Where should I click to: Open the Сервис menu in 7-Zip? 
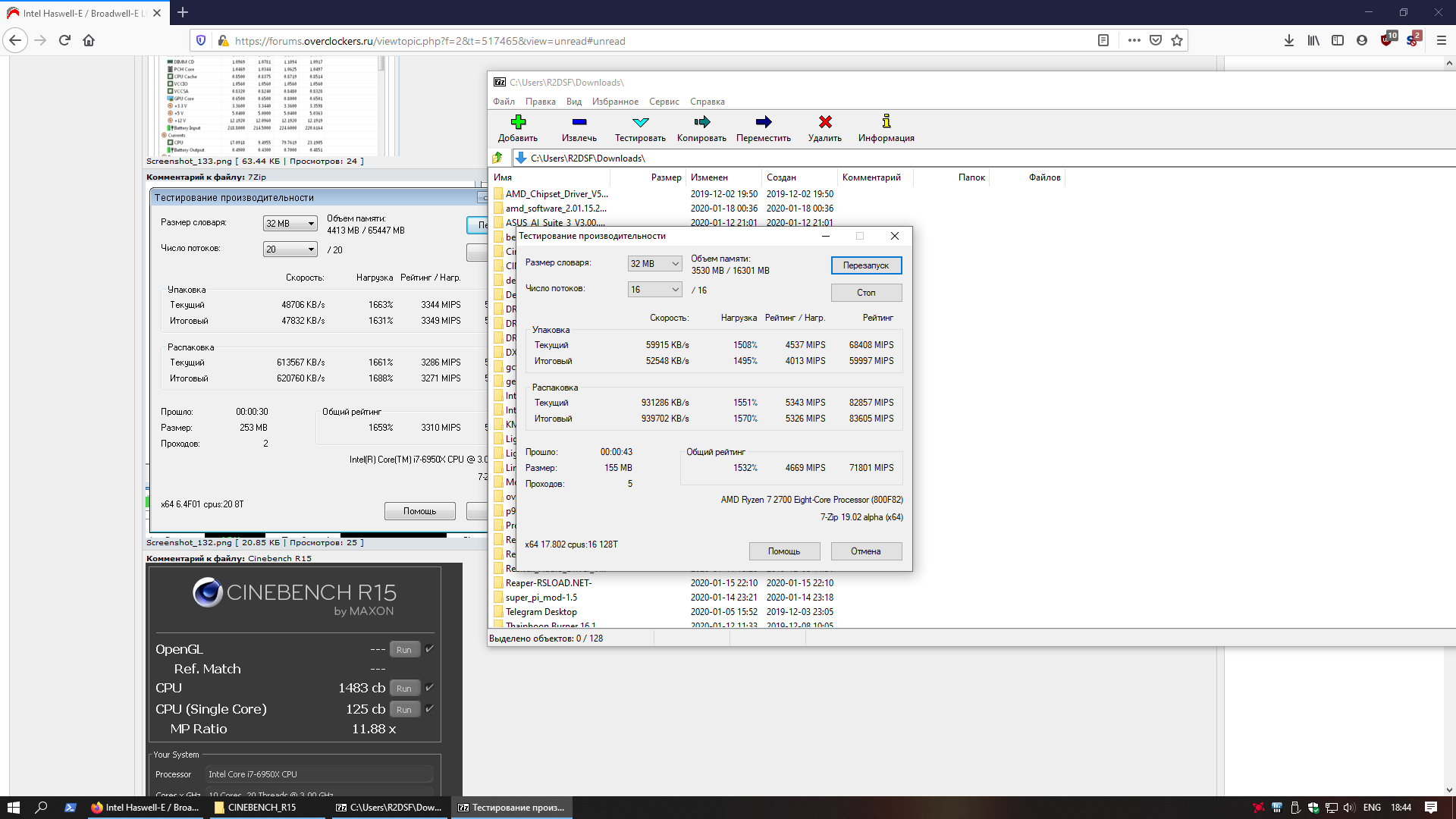click(664, 102)
